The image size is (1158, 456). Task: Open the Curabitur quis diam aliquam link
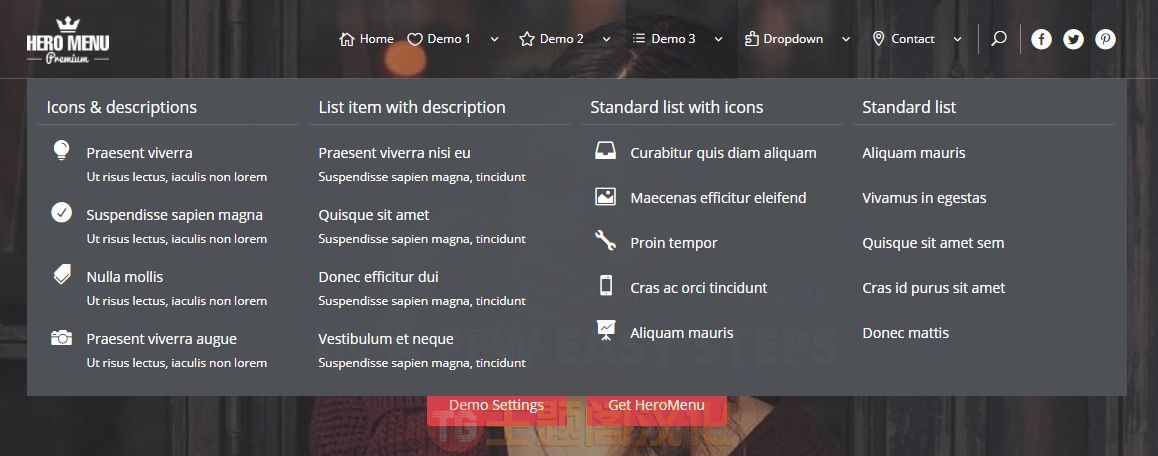pos(724,153)
